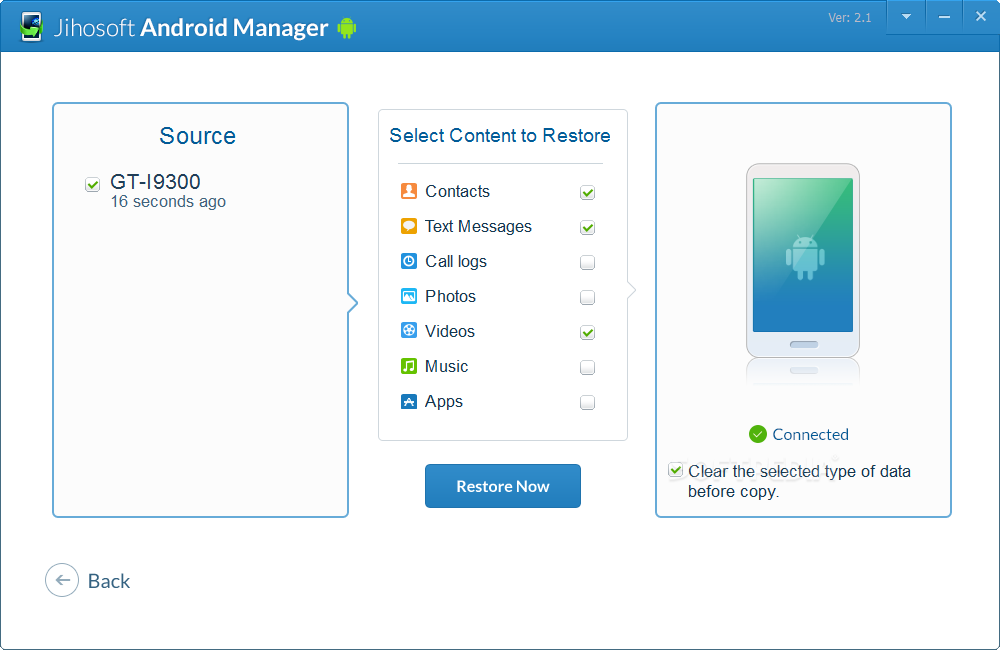The height and width of the screenshot is (650, 1000).
Task: Close the Android Manager window
Action: [x=981, y=17]
